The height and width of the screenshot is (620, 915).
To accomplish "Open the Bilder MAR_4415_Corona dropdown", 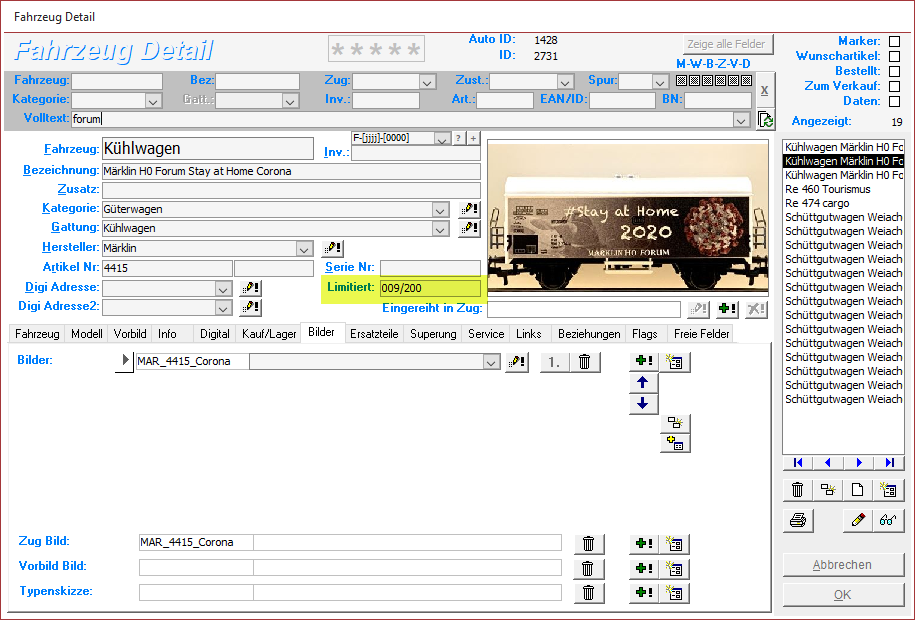I will point(491,363).
